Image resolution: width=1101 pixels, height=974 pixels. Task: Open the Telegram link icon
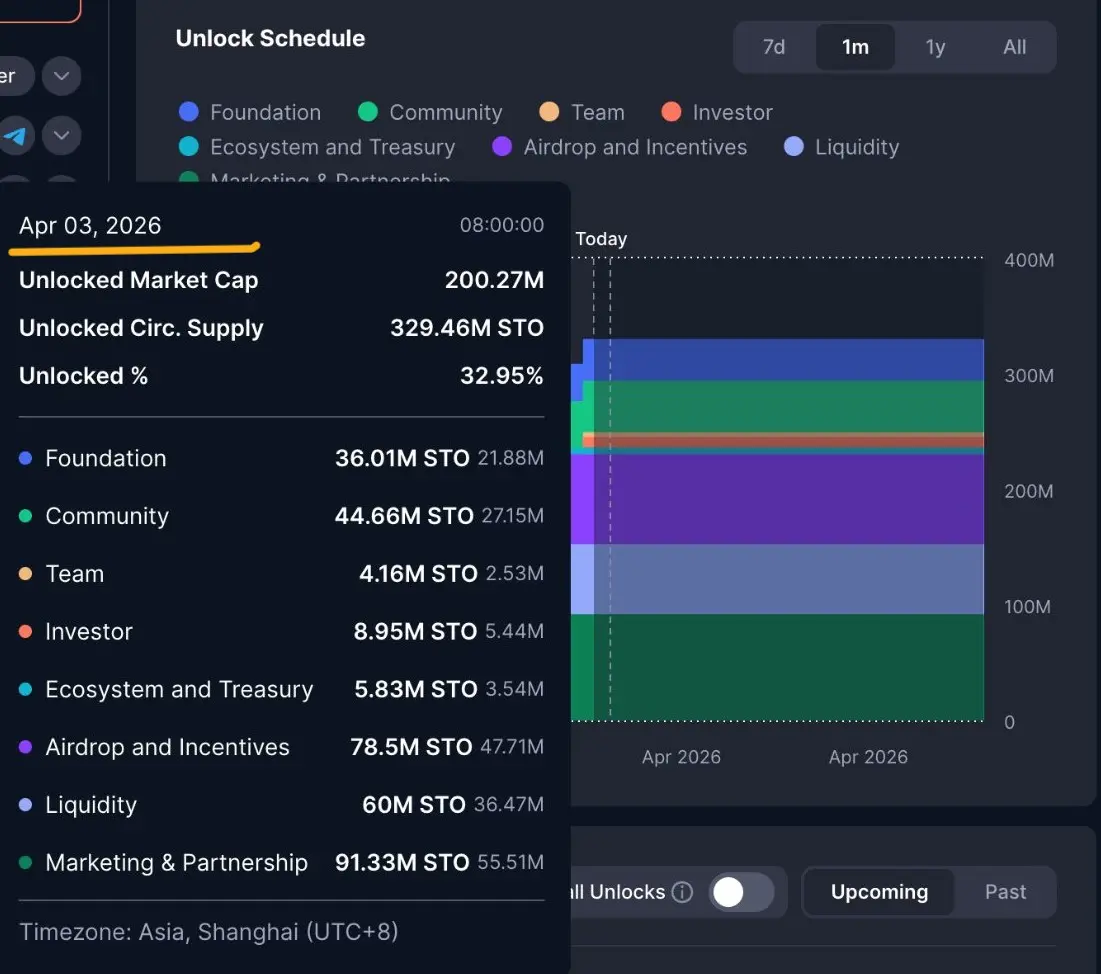pyautogui.click(x=14, y=135)
